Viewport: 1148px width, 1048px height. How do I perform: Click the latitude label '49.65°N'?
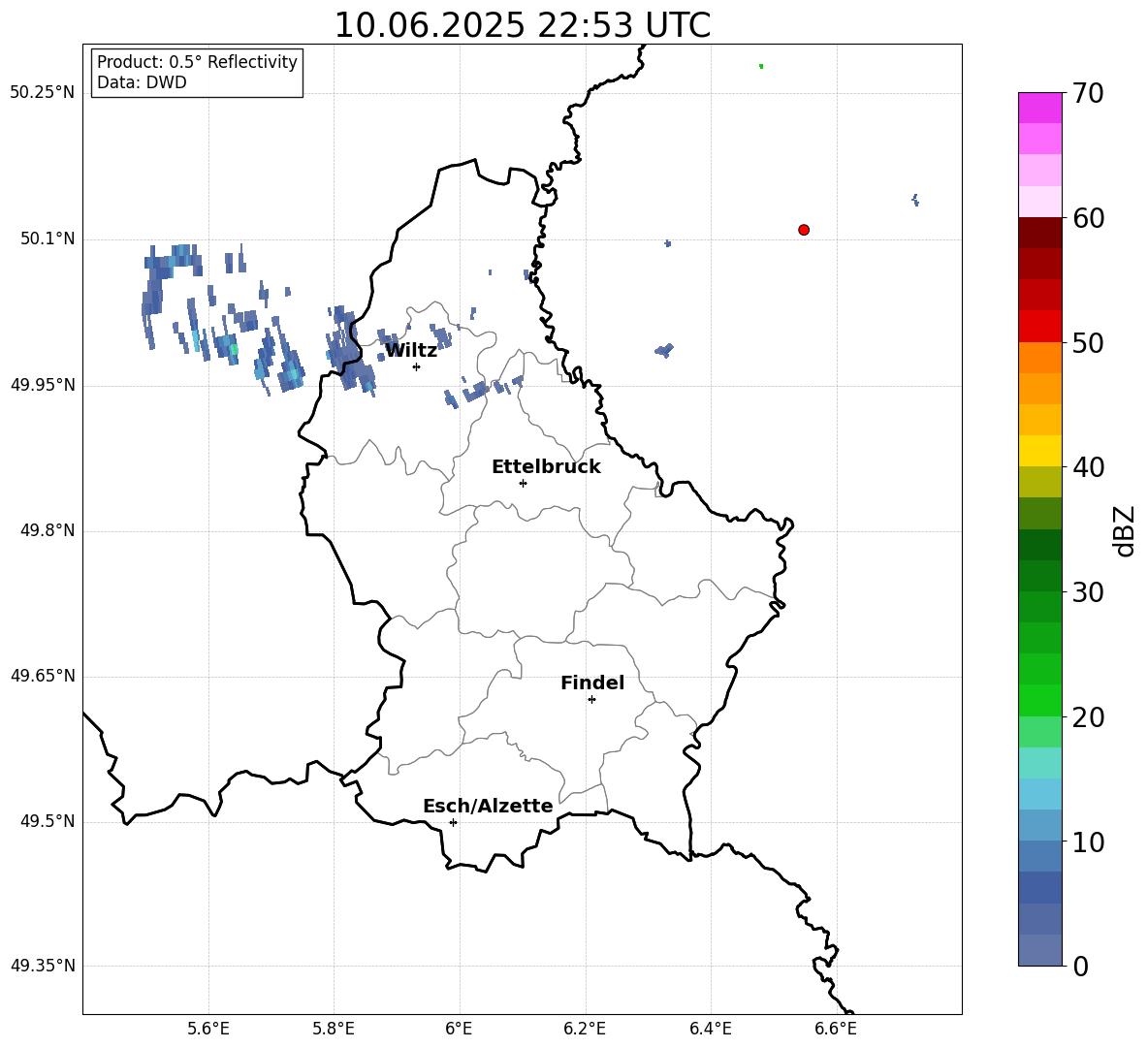pyautogui.click(x=43, y=676)
